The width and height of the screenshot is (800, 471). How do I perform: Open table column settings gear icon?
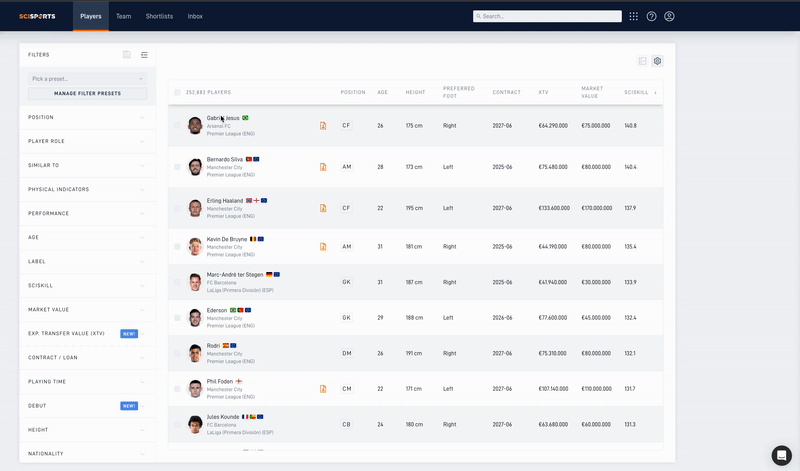tap(657, 61)
